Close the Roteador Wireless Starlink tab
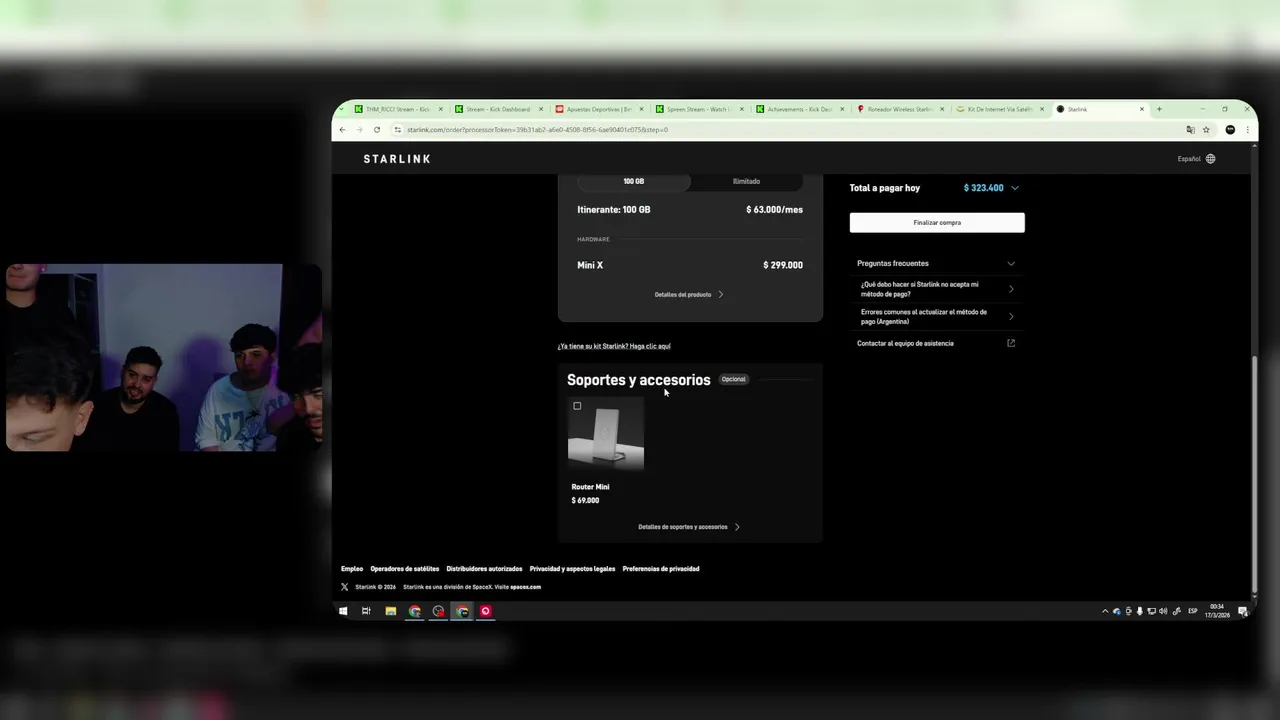Viewport: 1280px width, 720px height. tap(942, 109)
